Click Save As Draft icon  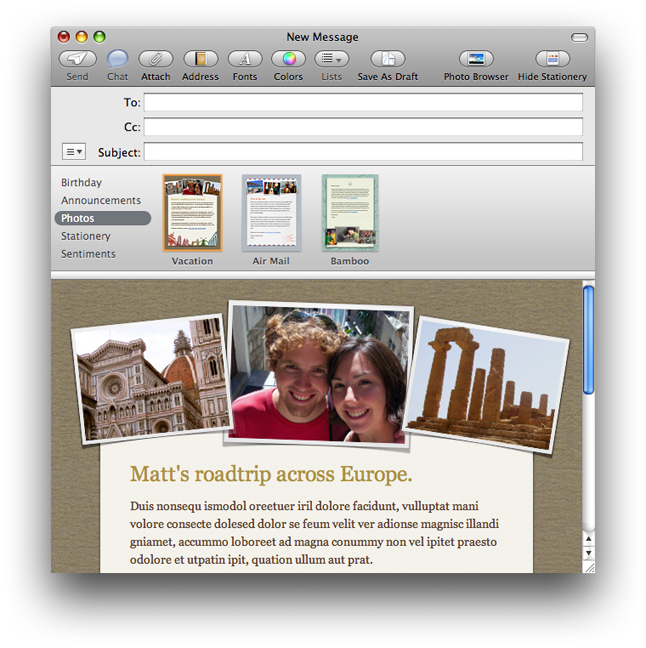click(x=388, y=59)
